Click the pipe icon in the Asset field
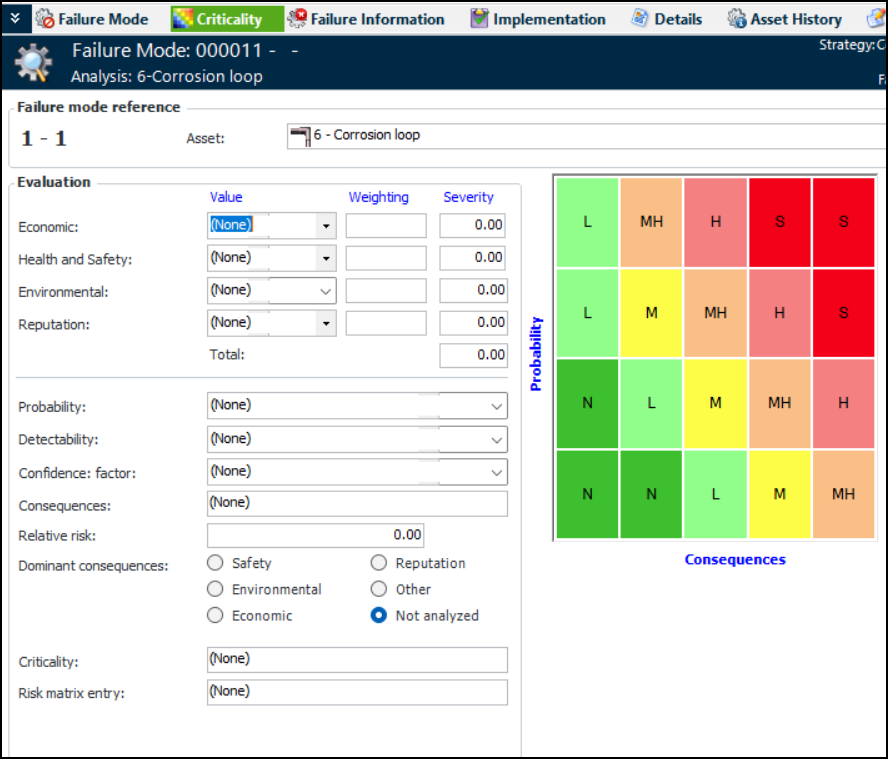This screenshot has height=759, width=888. 299,136
